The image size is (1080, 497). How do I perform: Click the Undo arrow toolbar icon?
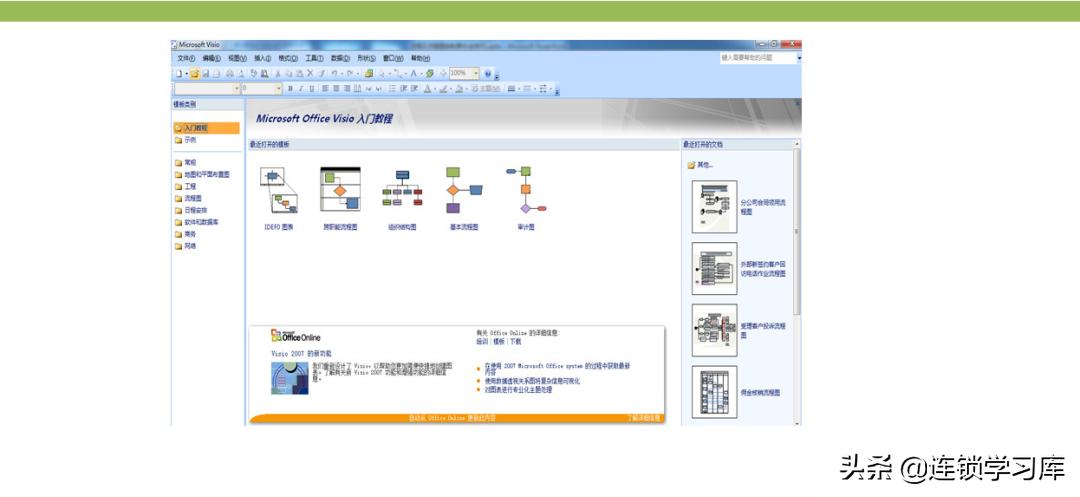click(x=335, y=74)
